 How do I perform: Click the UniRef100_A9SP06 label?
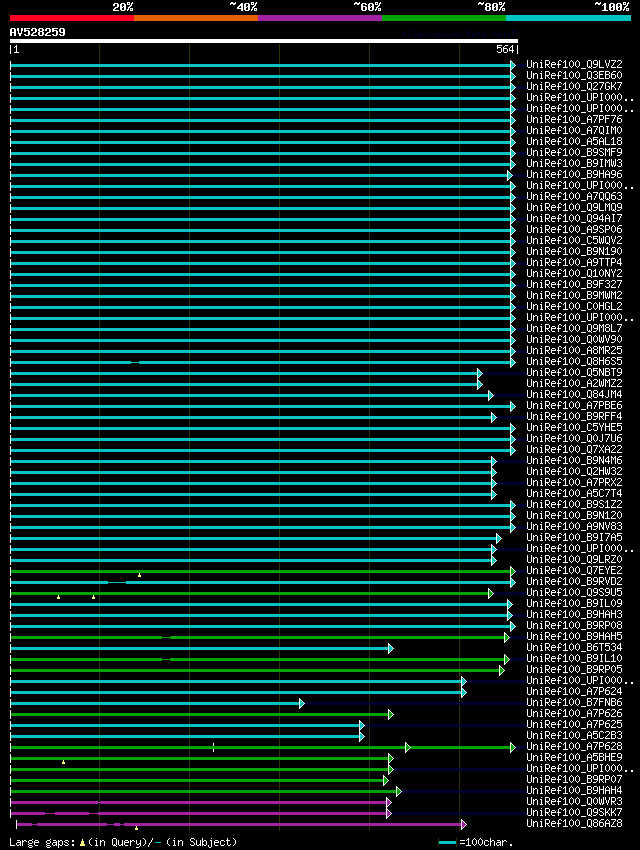coord(574,229)
